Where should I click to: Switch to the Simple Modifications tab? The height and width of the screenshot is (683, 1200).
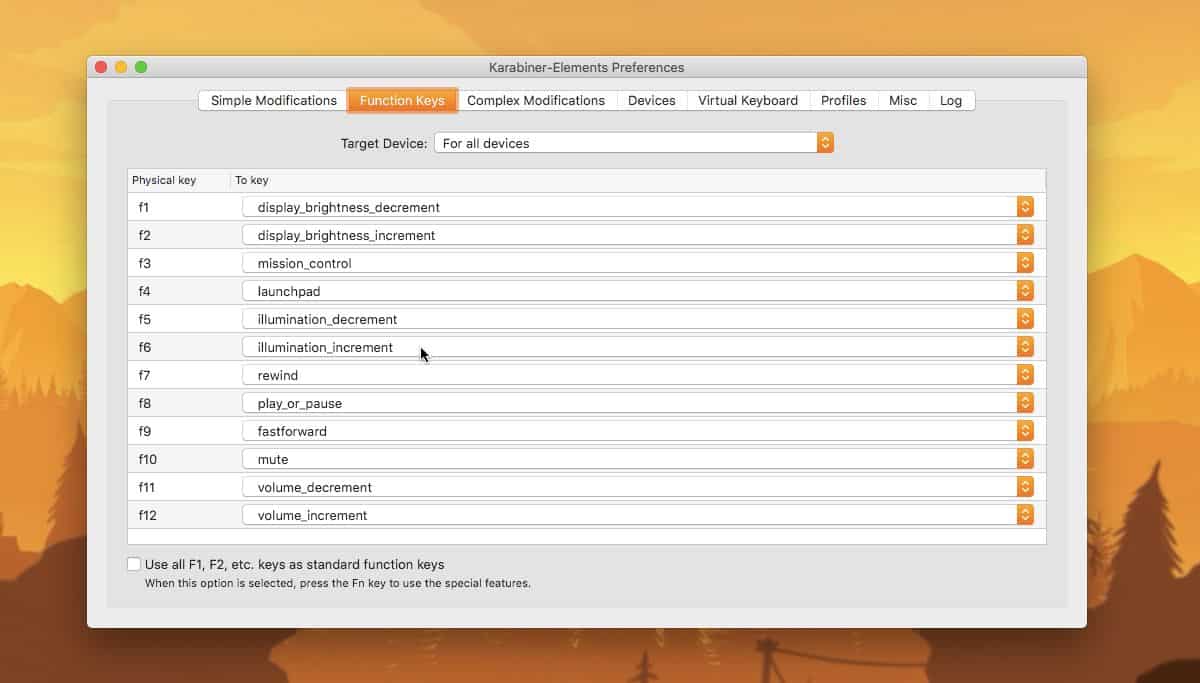click(270, 100)
